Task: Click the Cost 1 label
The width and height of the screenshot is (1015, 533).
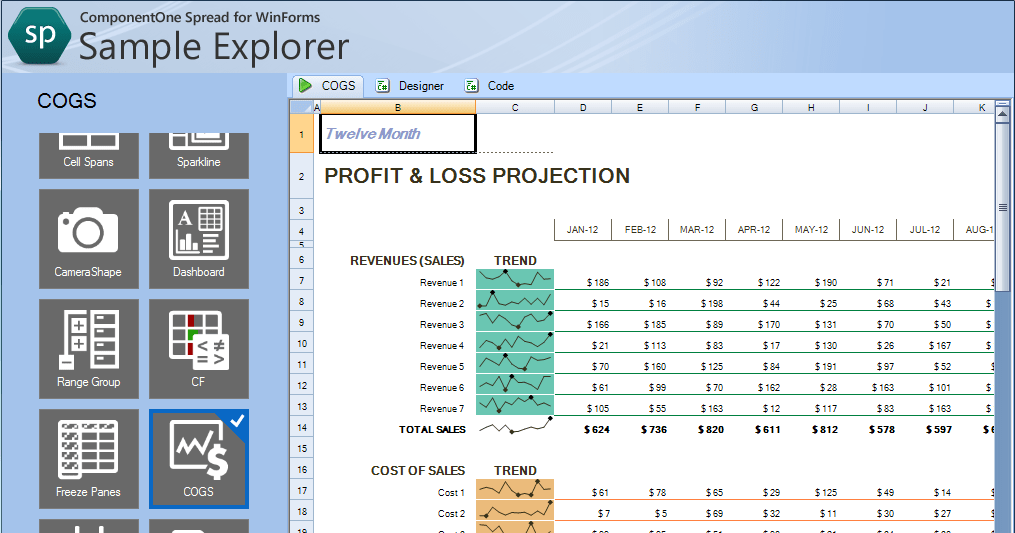Action: click(x=451, y=493)
